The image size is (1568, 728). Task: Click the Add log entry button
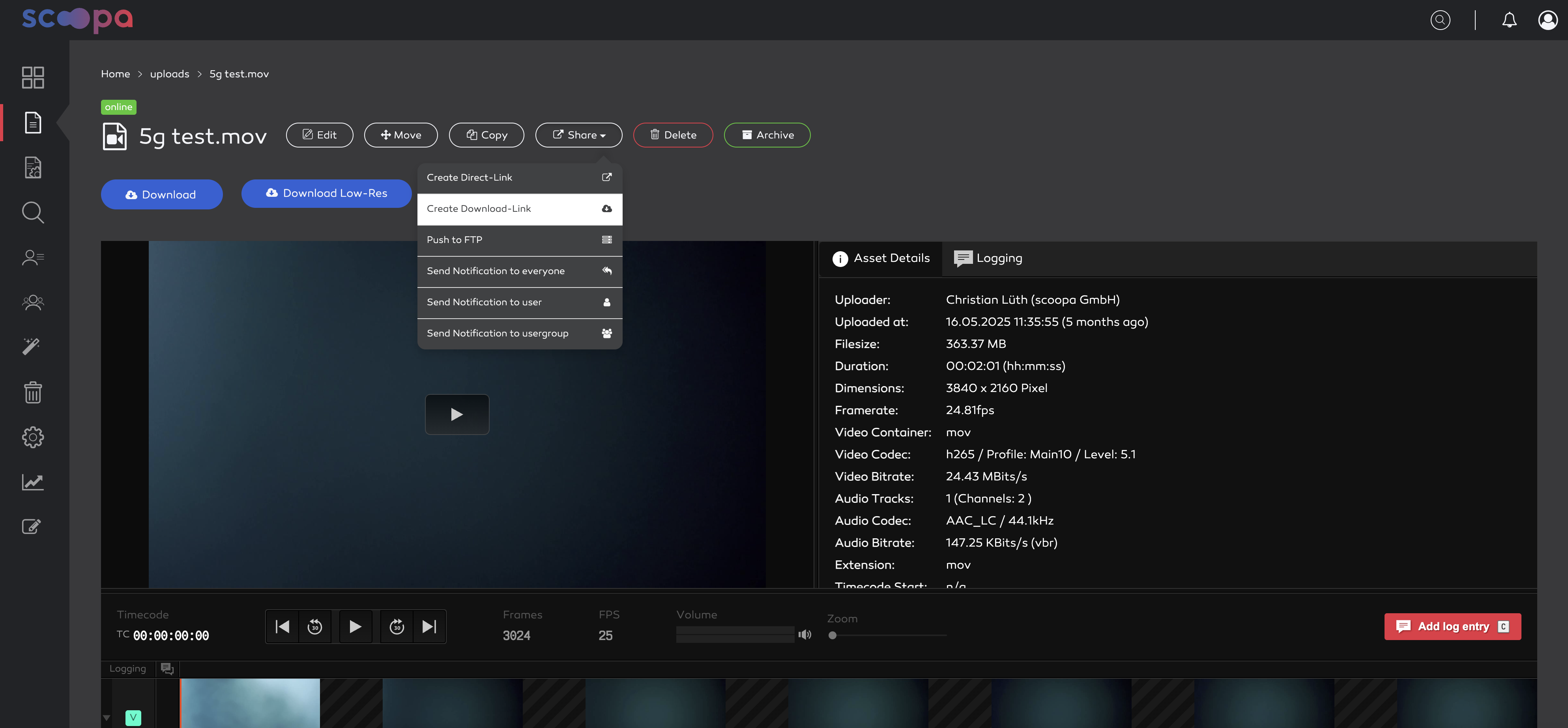pyautogui.click(x=1452, y=626)
